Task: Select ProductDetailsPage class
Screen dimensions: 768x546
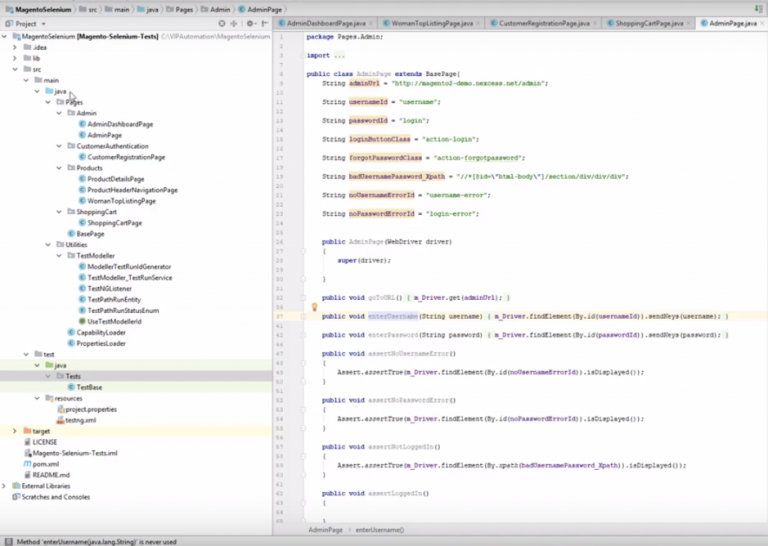Action: [112, 179]
